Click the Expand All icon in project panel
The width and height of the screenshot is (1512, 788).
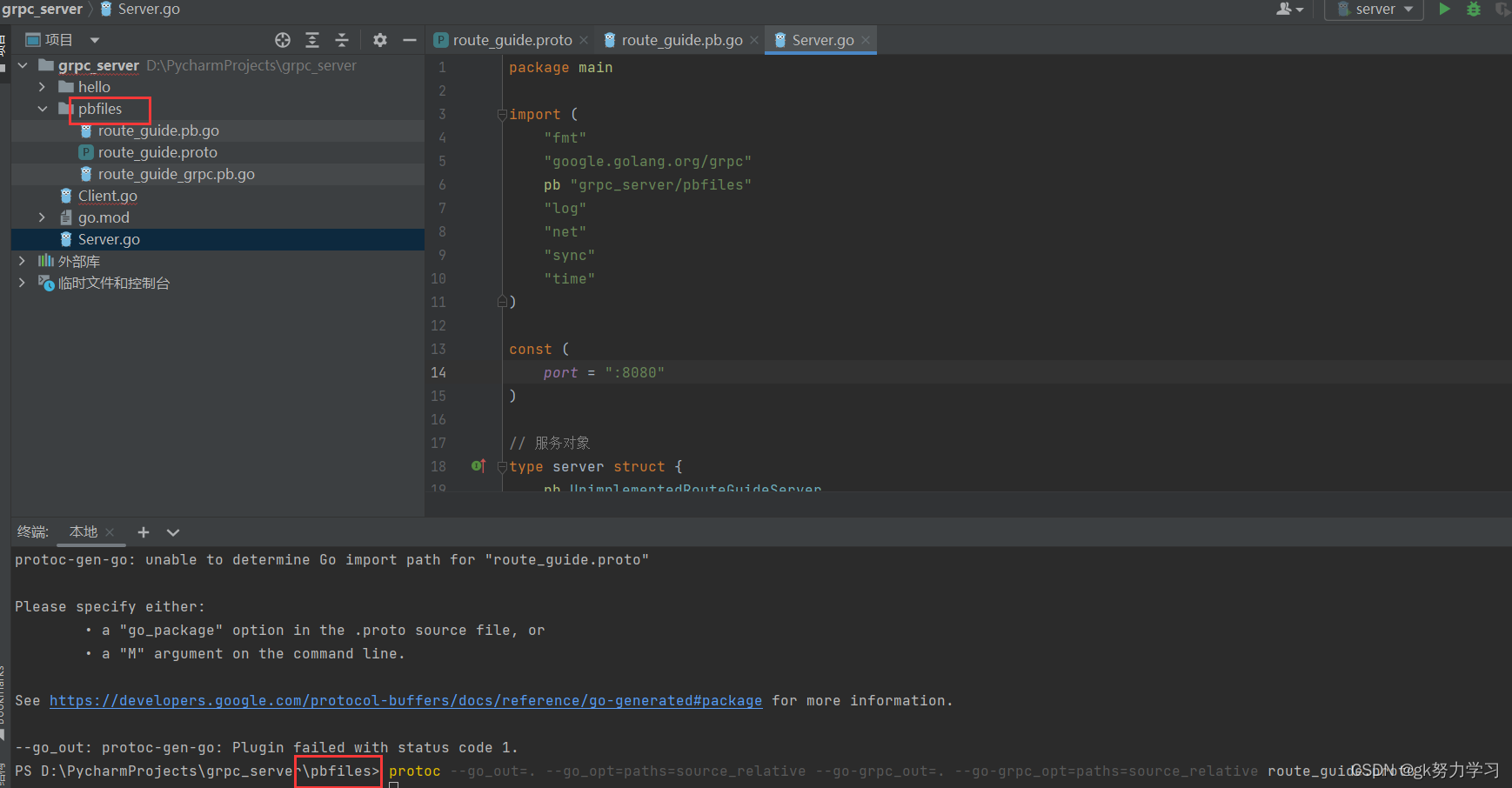pos(312,40)
